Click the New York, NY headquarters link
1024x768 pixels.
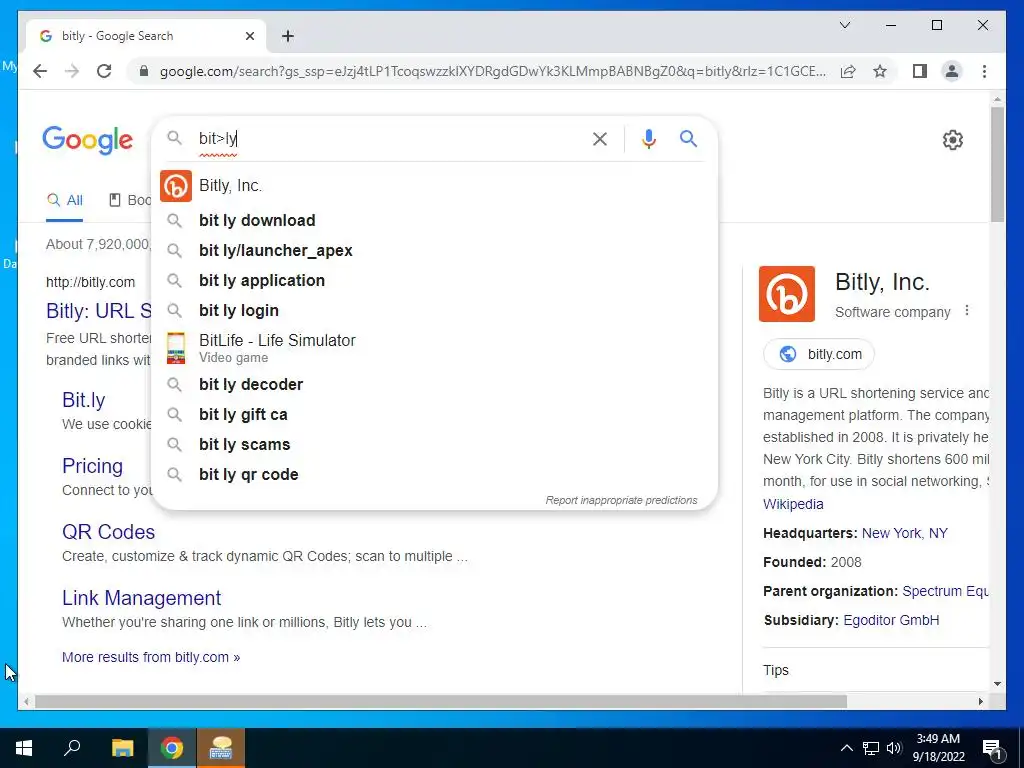[x=904, y=533]
